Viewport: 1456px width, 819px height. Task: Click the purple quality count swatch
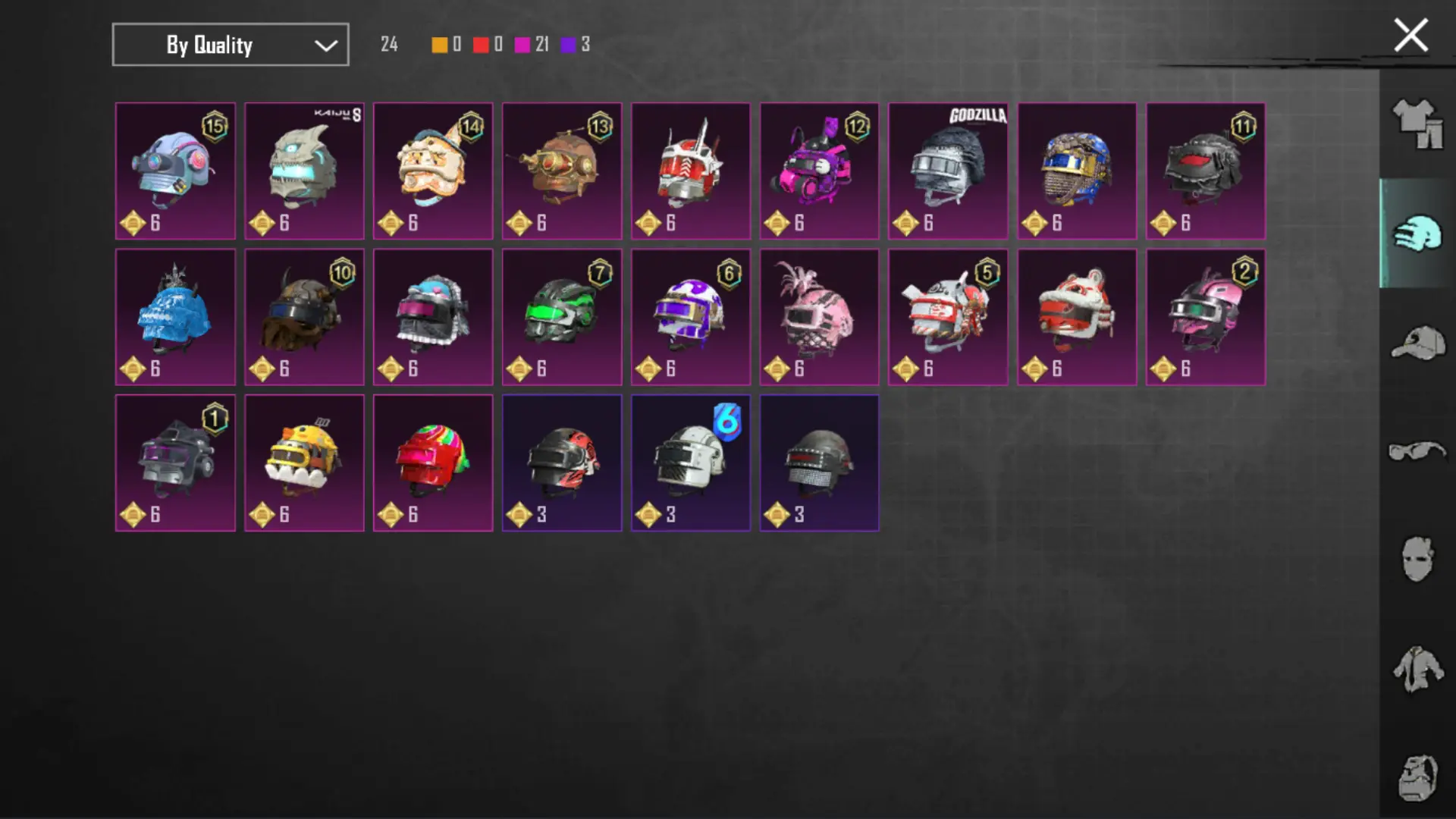[x=568, y=45]
